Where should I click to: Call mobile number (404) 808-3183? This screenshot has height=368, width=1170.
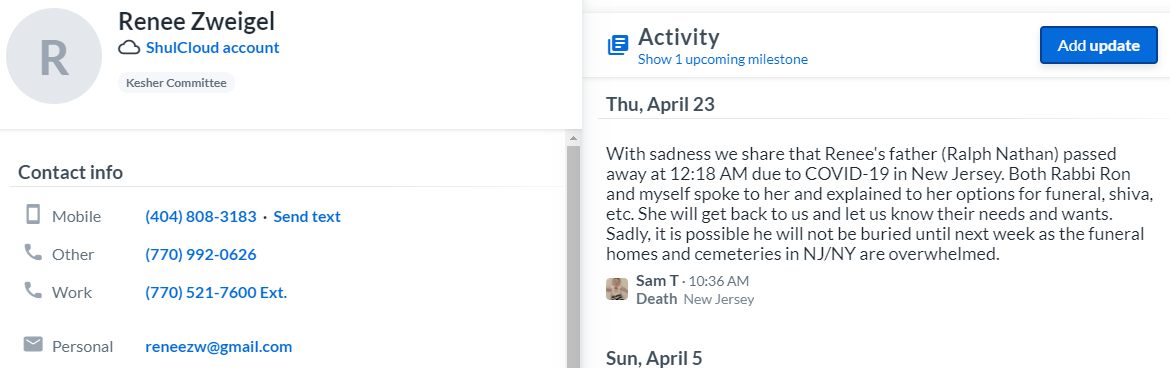pos(201,216)
